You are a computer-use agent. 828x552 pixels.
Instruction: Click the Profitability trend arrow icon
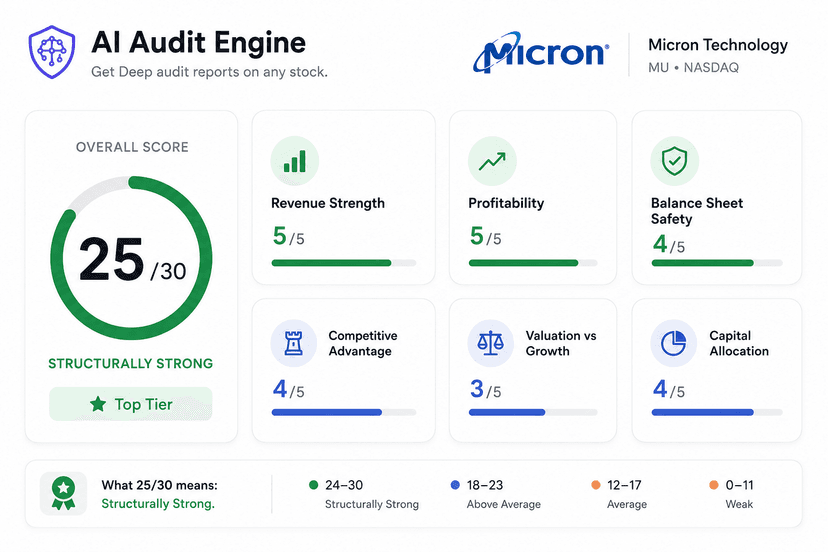pyautogui.click(x=492, y=161)
